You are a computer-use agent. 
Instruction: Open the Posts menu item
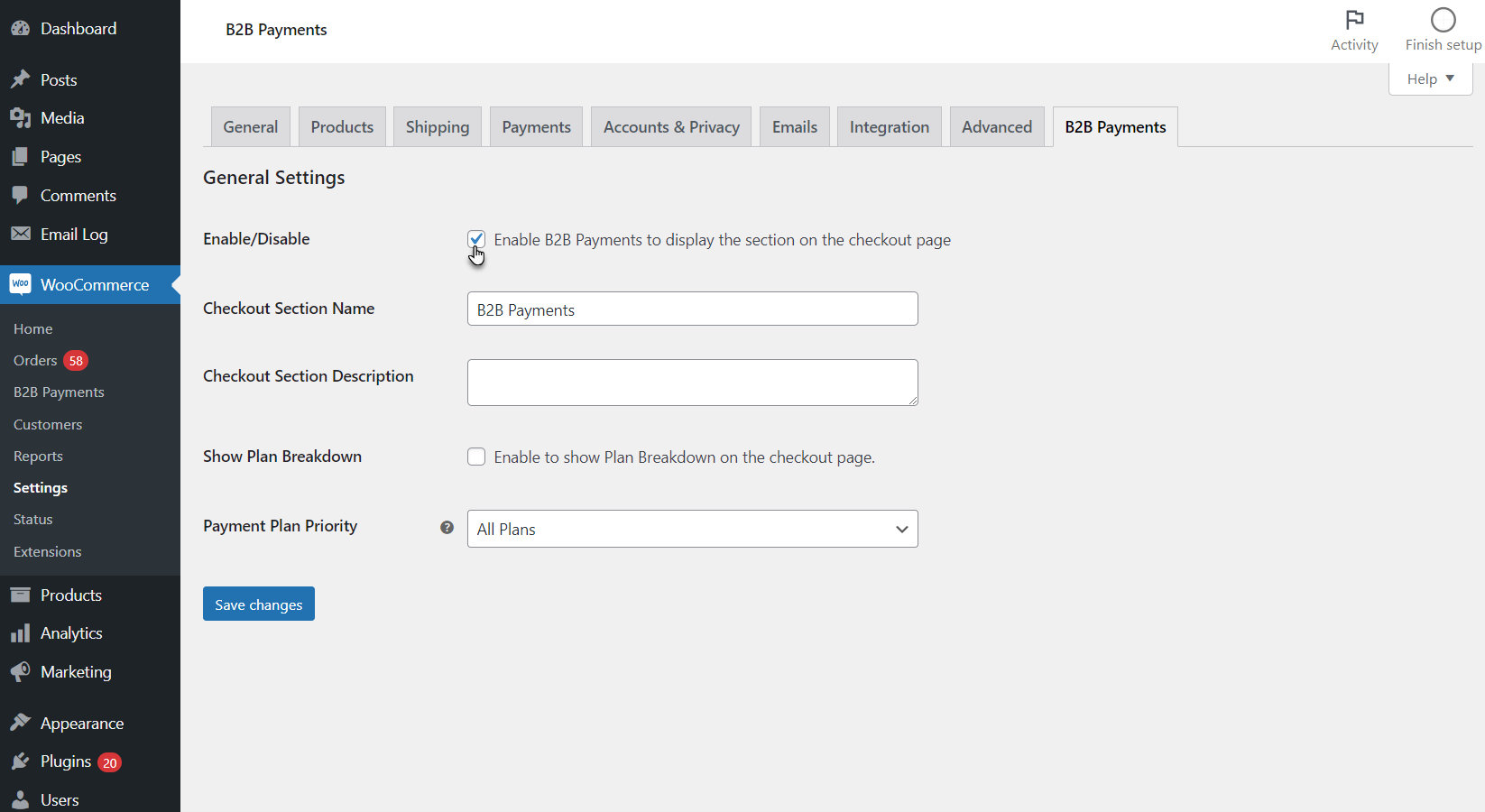(90, 80)
